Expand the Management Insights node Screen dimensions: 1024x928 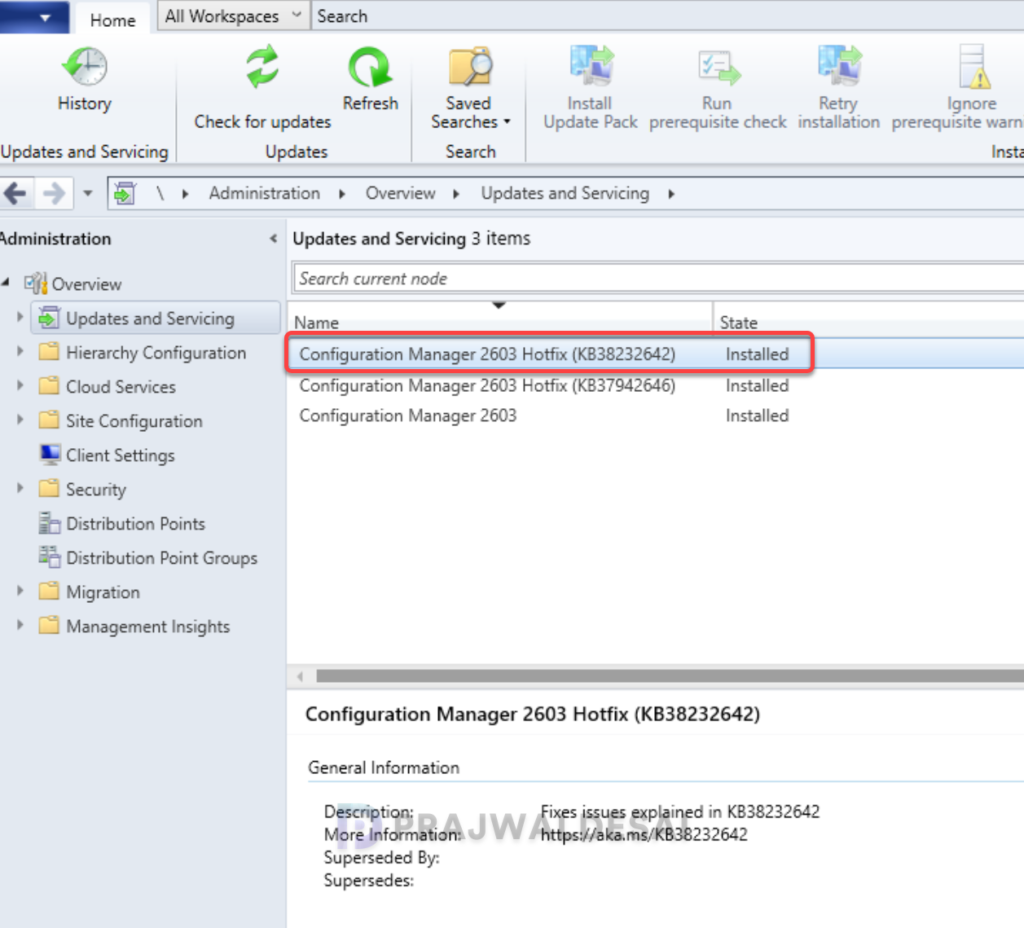[20, 625]
